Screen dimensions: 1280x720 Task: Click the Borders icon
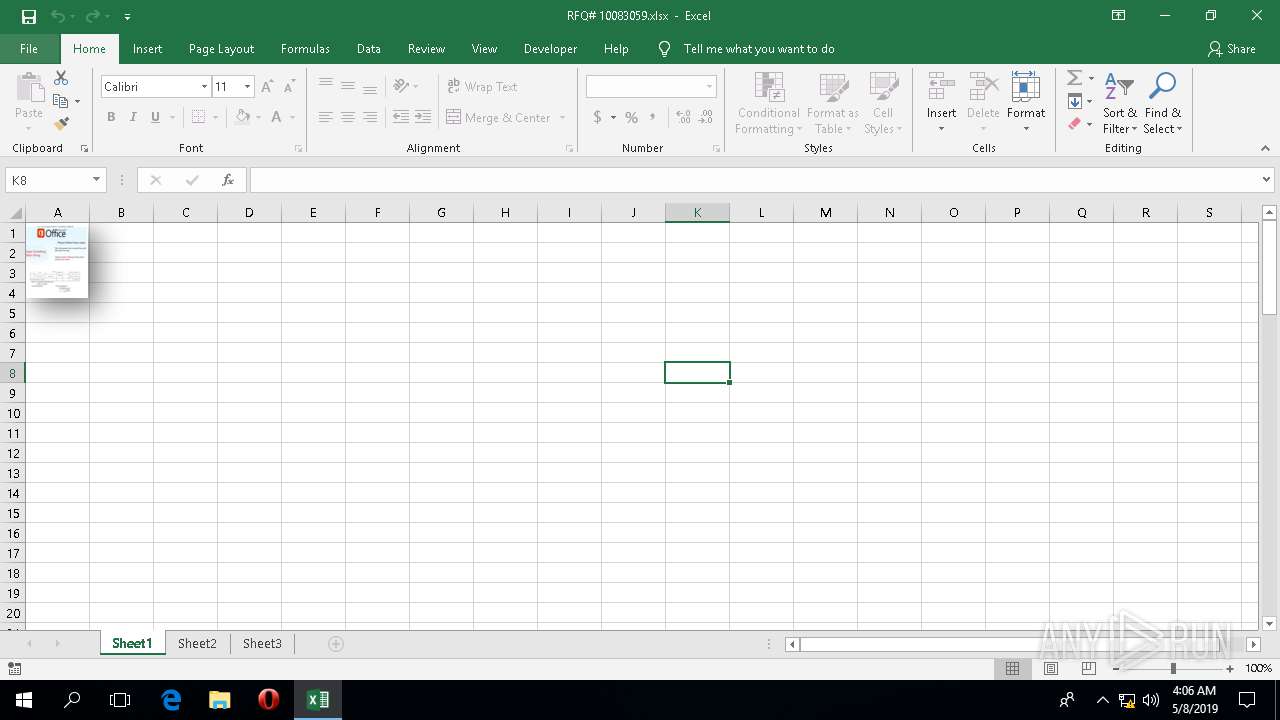coord(198,117)
